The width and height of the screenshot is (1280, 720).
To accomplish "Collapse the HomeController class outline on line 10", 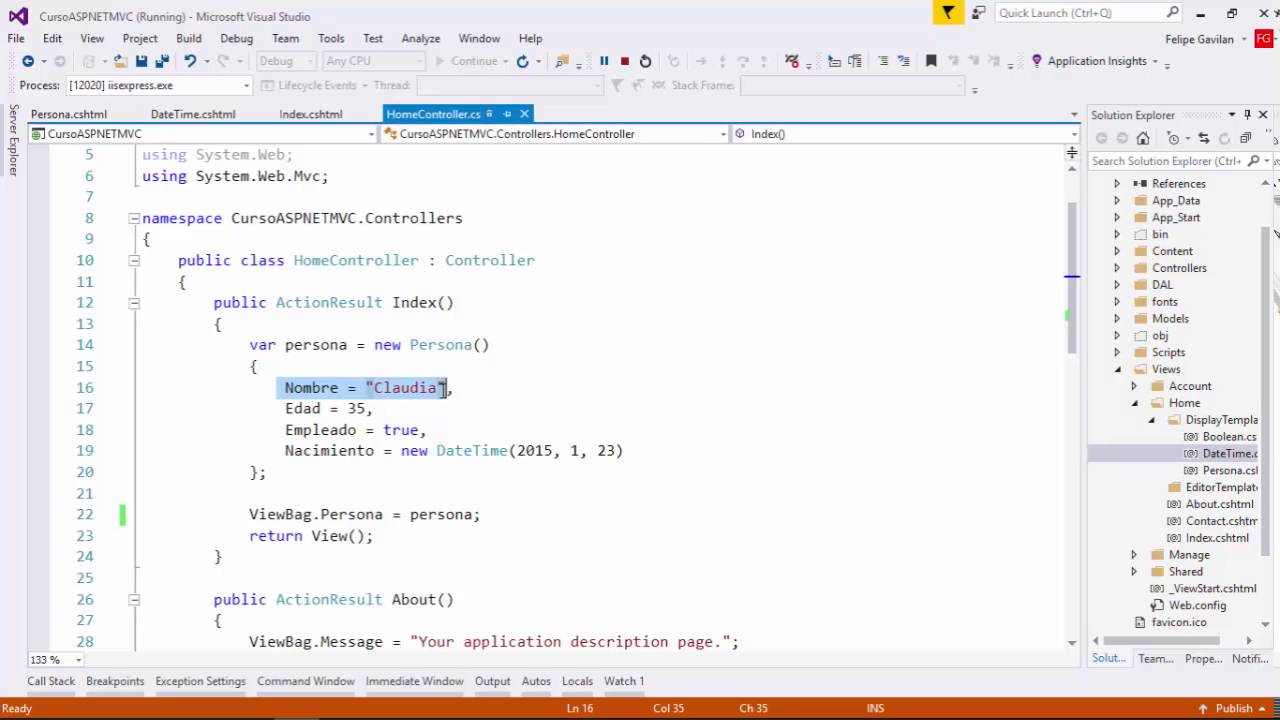I will click(134, 260).
